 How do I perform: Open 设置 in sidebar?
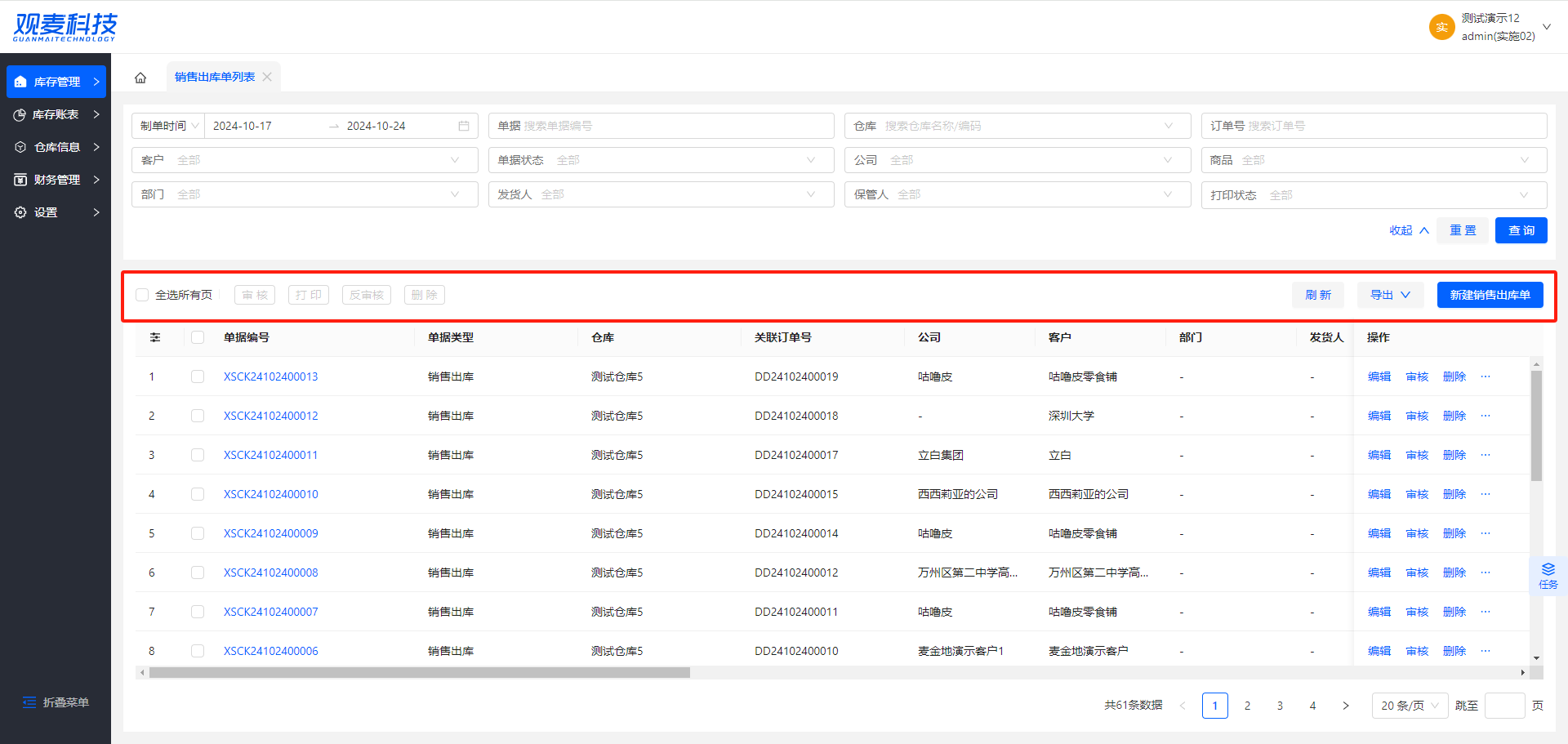pyautogui.click(x=56, y=212)
